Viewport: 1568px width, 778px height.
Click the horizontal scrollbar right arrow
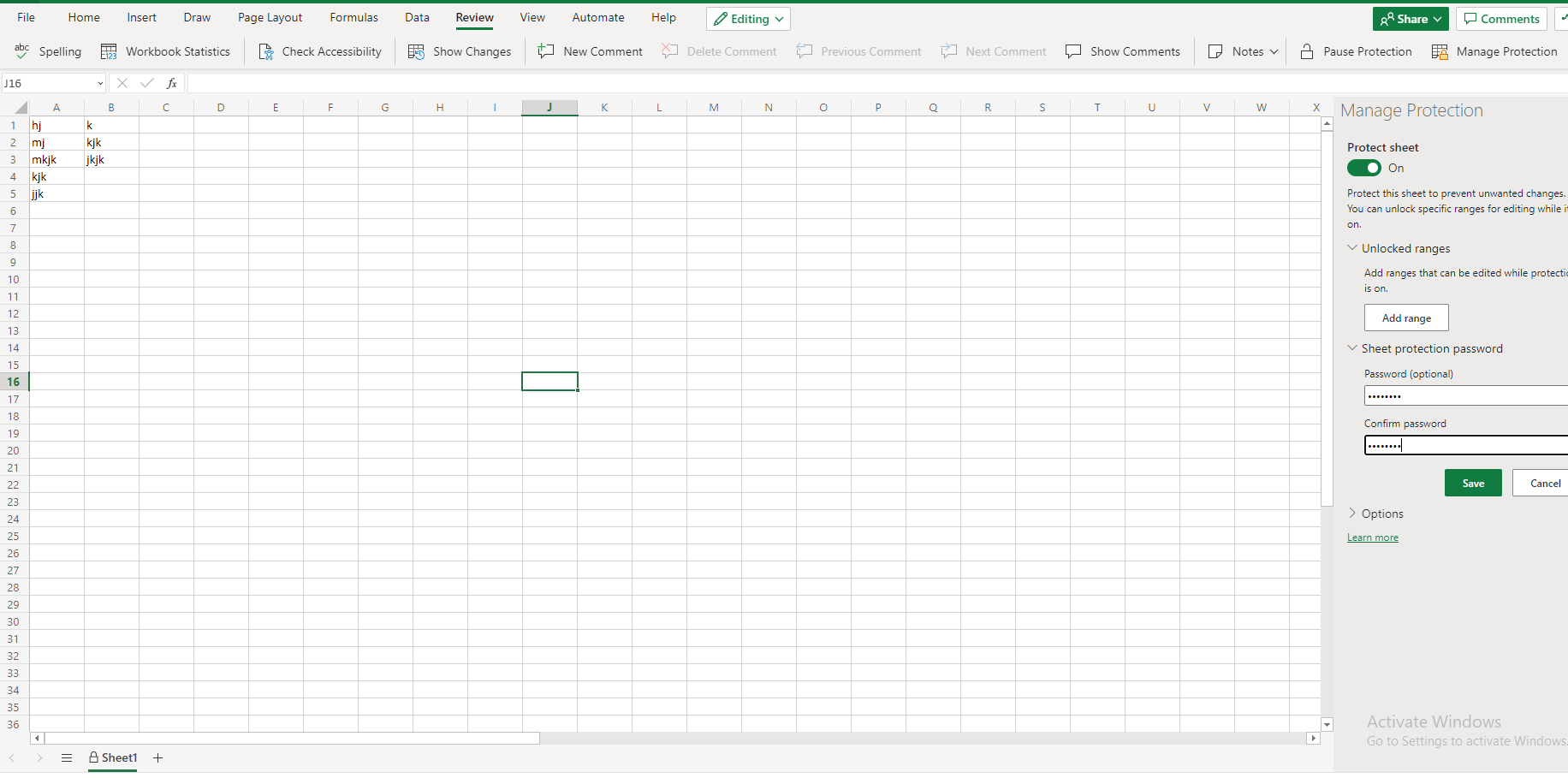pos(1313,738)
